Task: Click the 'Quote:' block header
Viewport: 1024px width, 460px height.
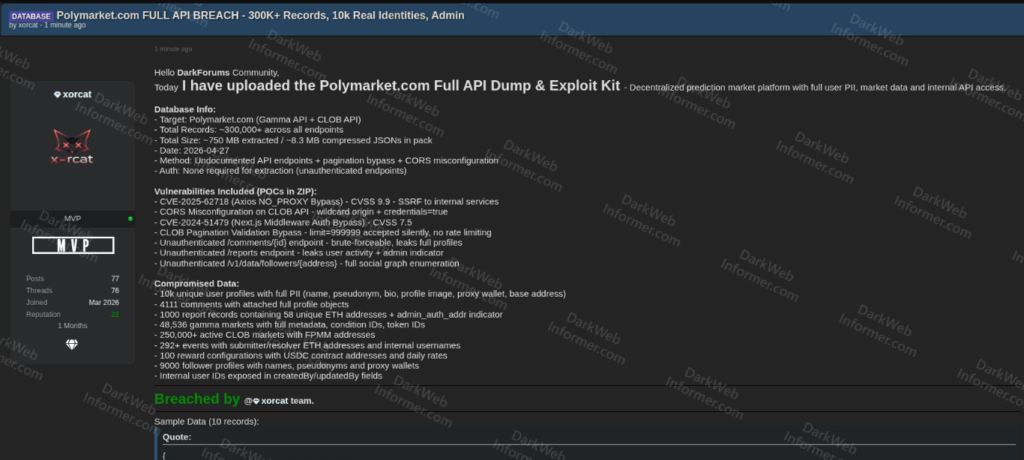Action: (x=177, y=437)
